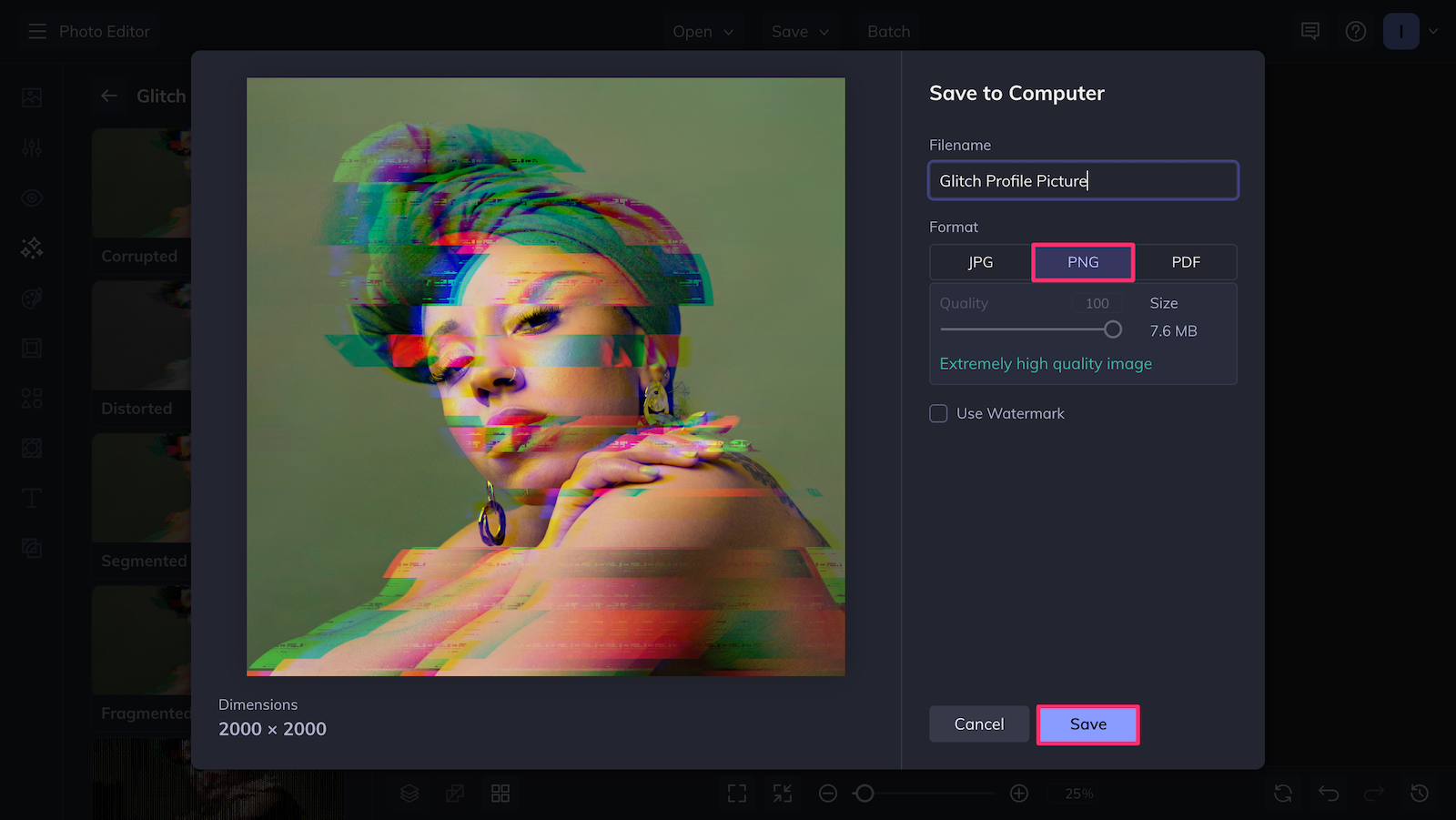Open the Adjust sliders panel
The image size is (1456, 820).
(32, 147)
